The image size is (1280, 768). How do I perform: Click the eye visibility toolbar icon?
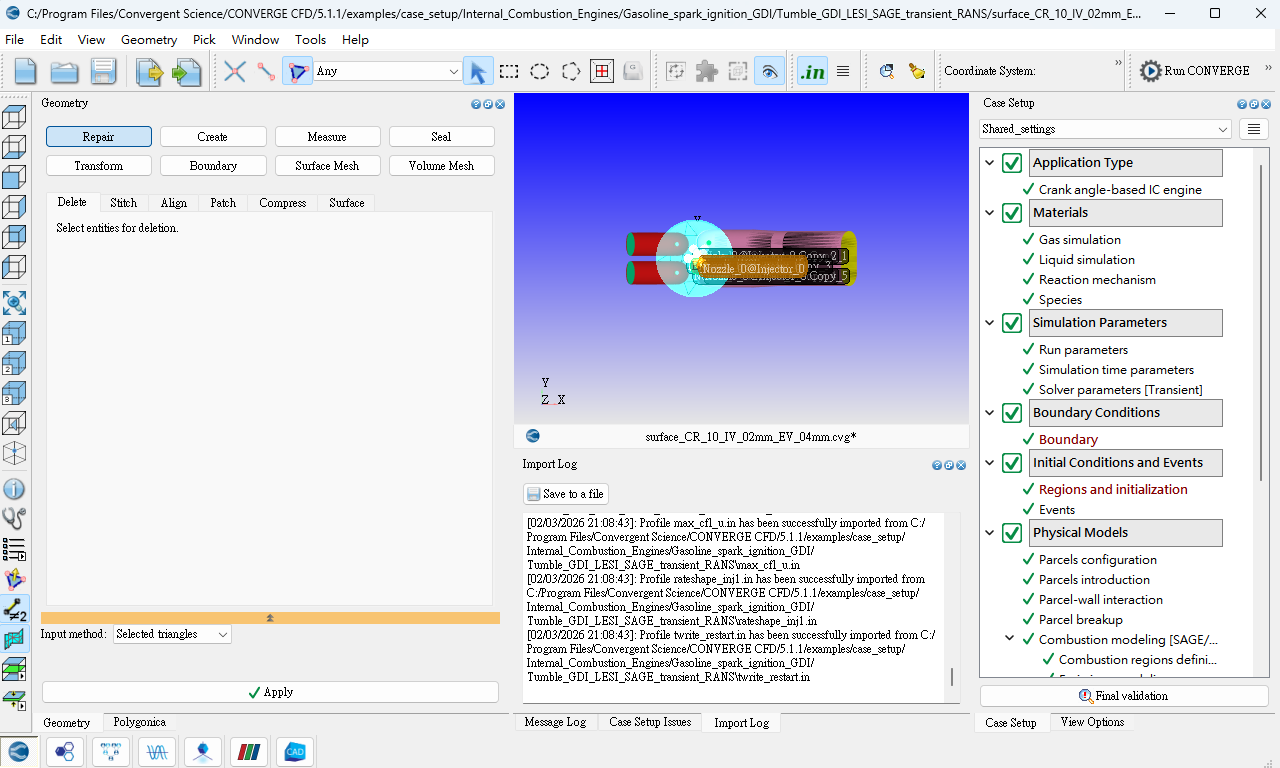click(769, 71)
